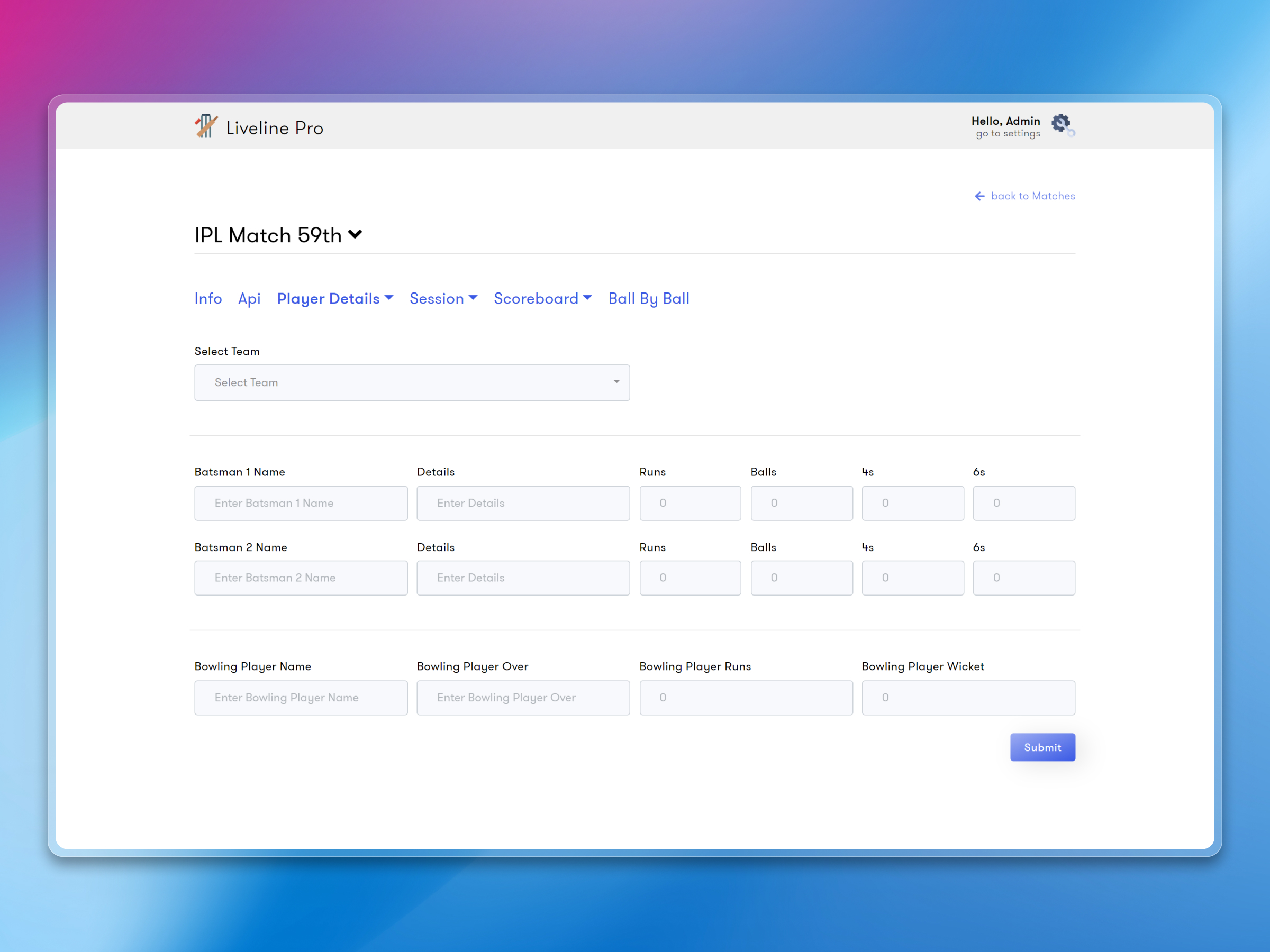Focus the Enter Bowling Player Name field
Image resolution: width=1270 pixels, height=952 pixels.
(301, 698)
